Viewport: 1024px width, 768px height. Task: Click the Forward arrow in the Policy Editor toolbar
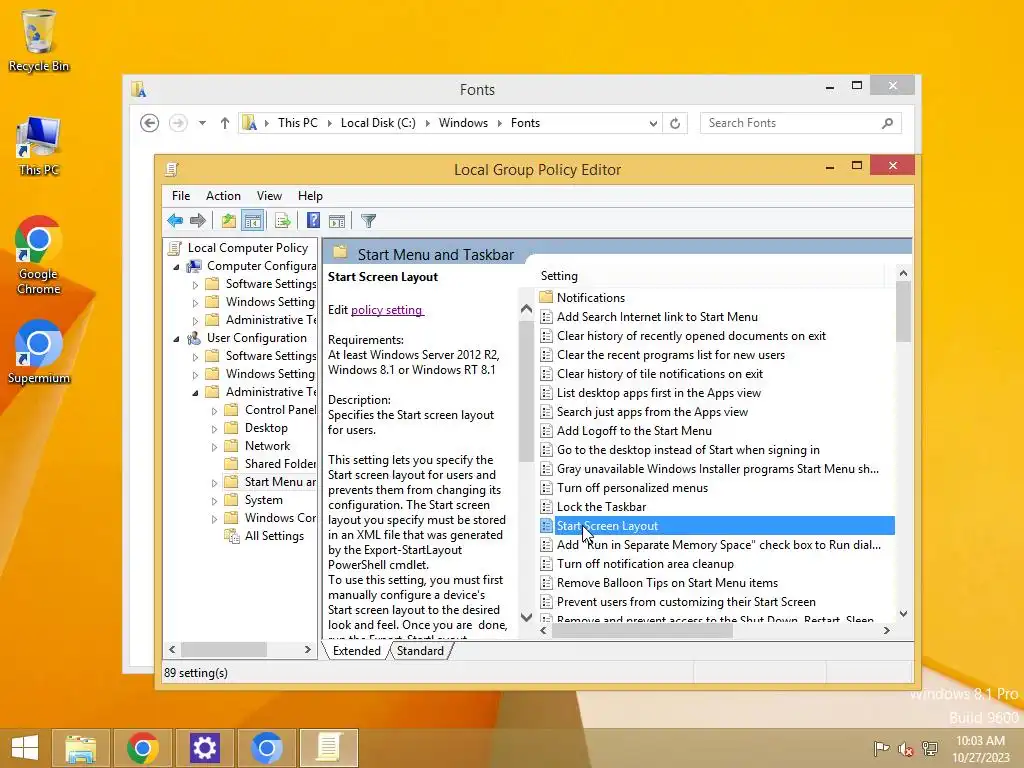197,221
